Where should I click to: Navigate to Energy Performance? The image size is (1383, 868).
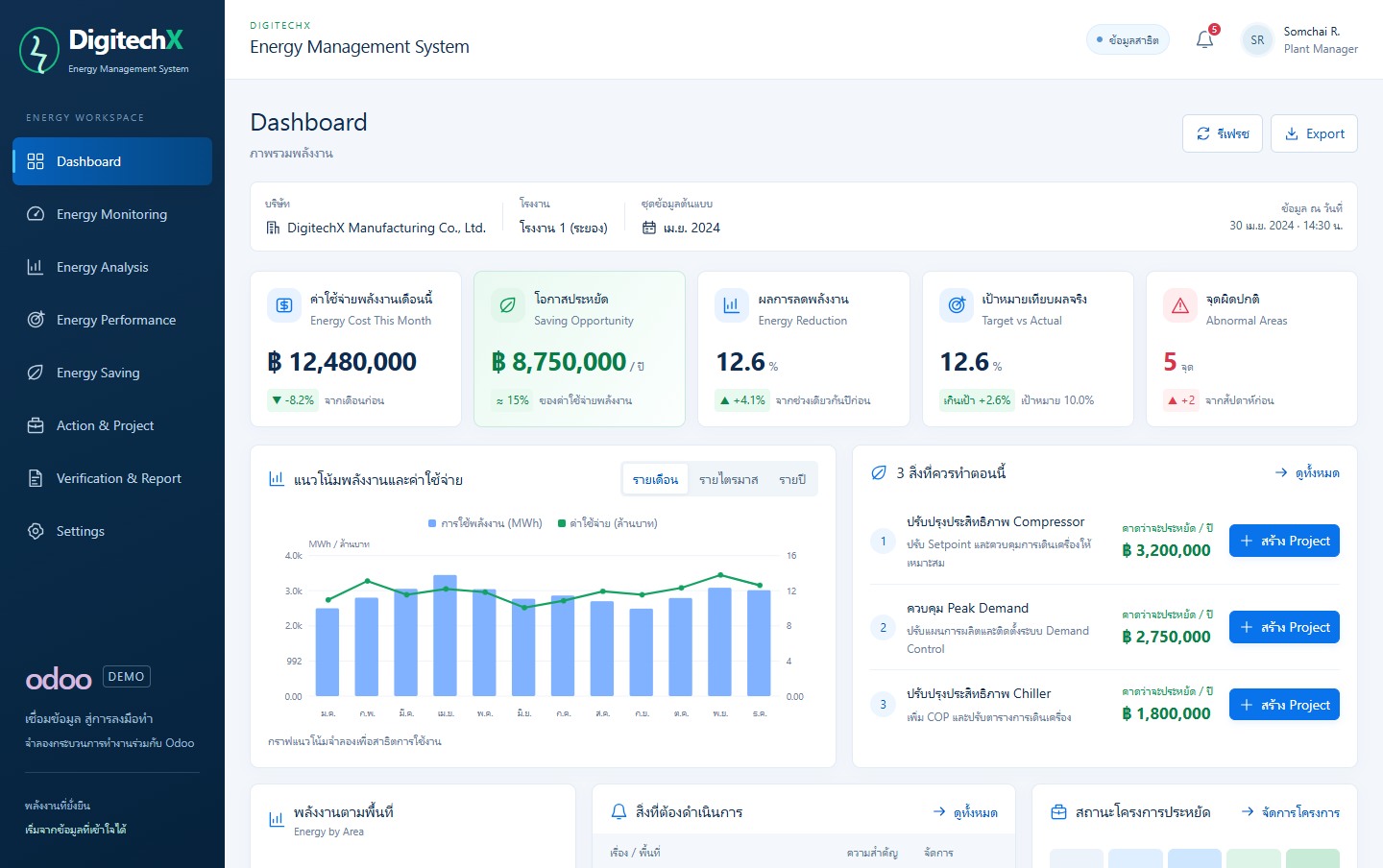pos(112,320)
